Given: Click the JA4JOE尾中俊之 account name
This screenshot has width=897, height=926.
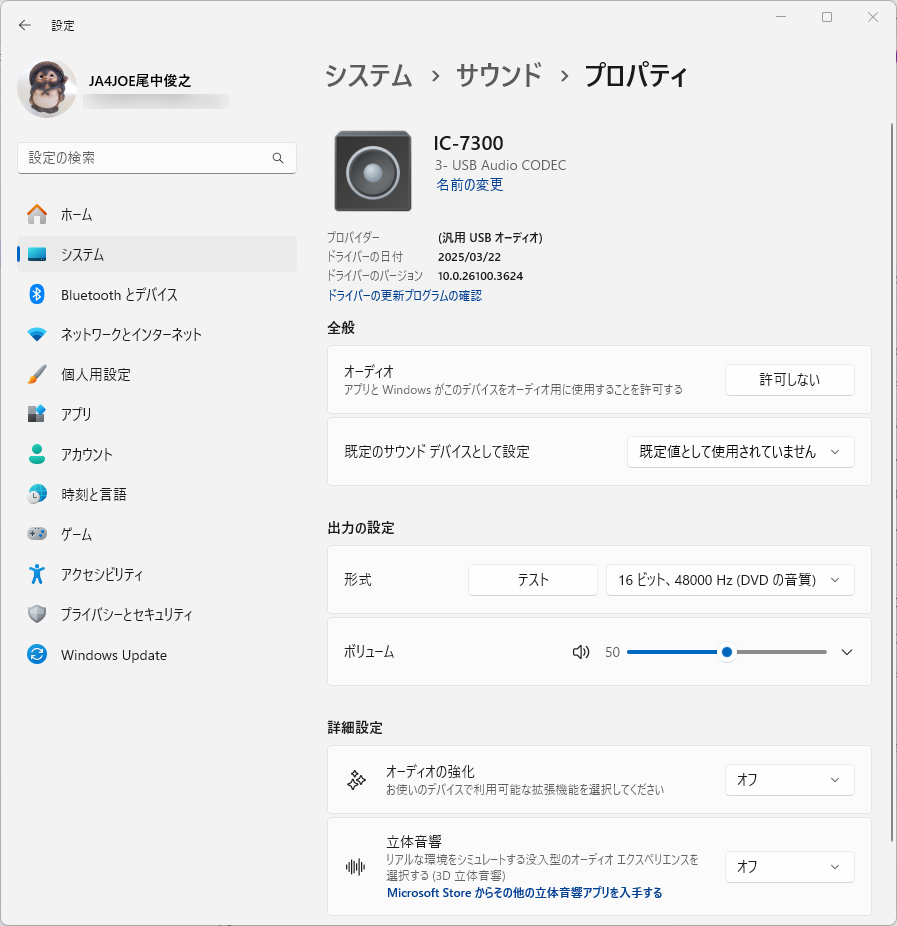Looking at the screenshot, I should tap(140, 81).
